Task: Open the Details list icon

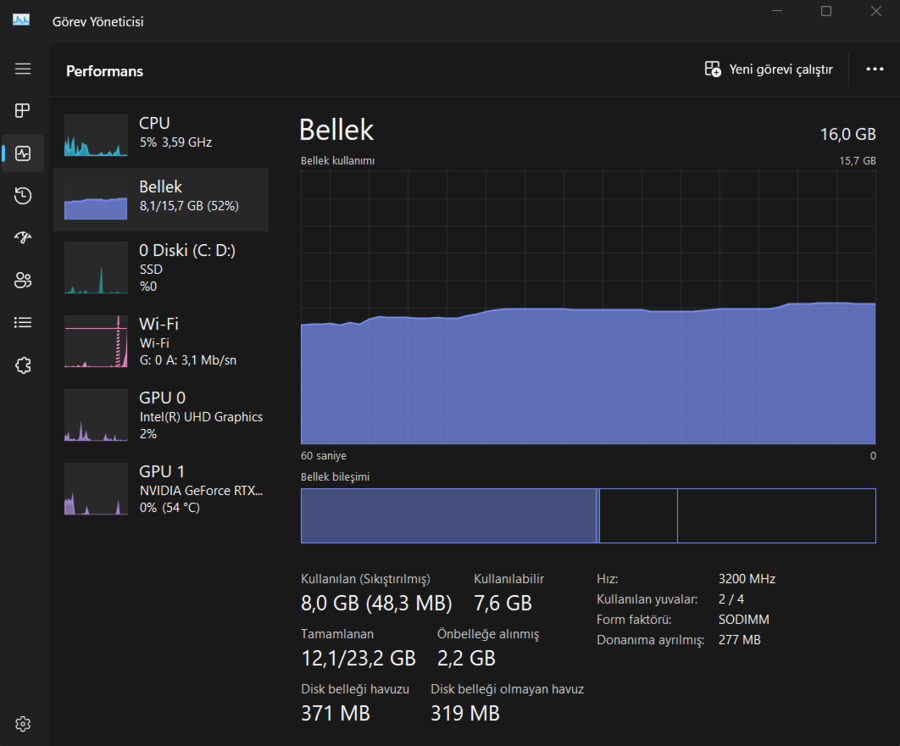Action: click(x=23, y=323)
